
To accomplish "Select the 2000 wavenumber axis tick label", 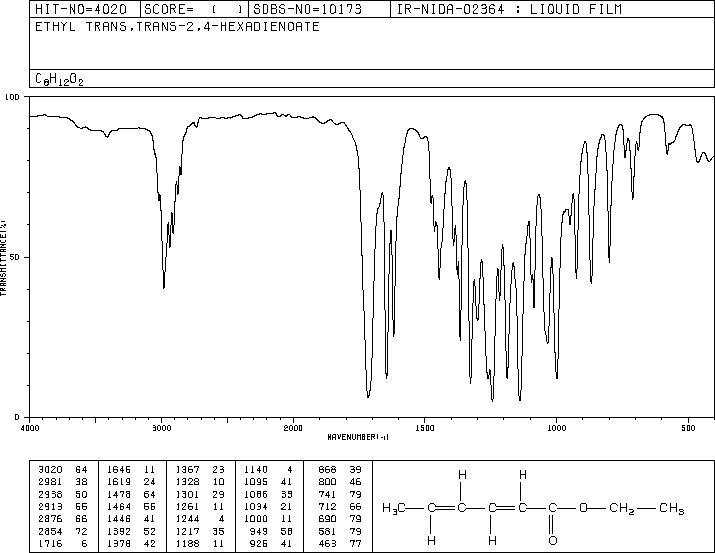I will pyautogui.click(x=293, y=427).
